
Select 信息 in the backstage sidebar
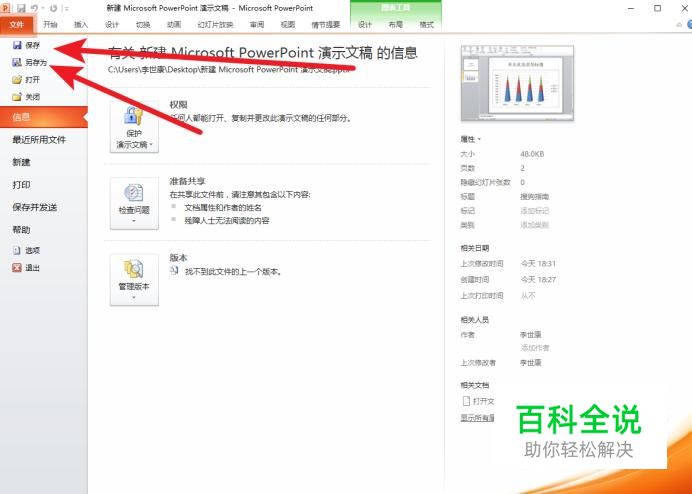[x=44, y=117]
